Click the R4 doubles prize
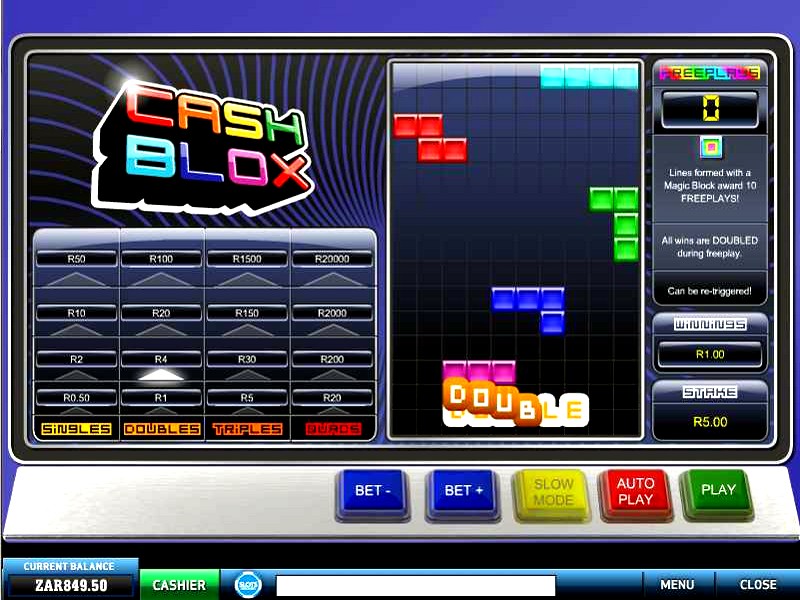 (x=161, y=359)
